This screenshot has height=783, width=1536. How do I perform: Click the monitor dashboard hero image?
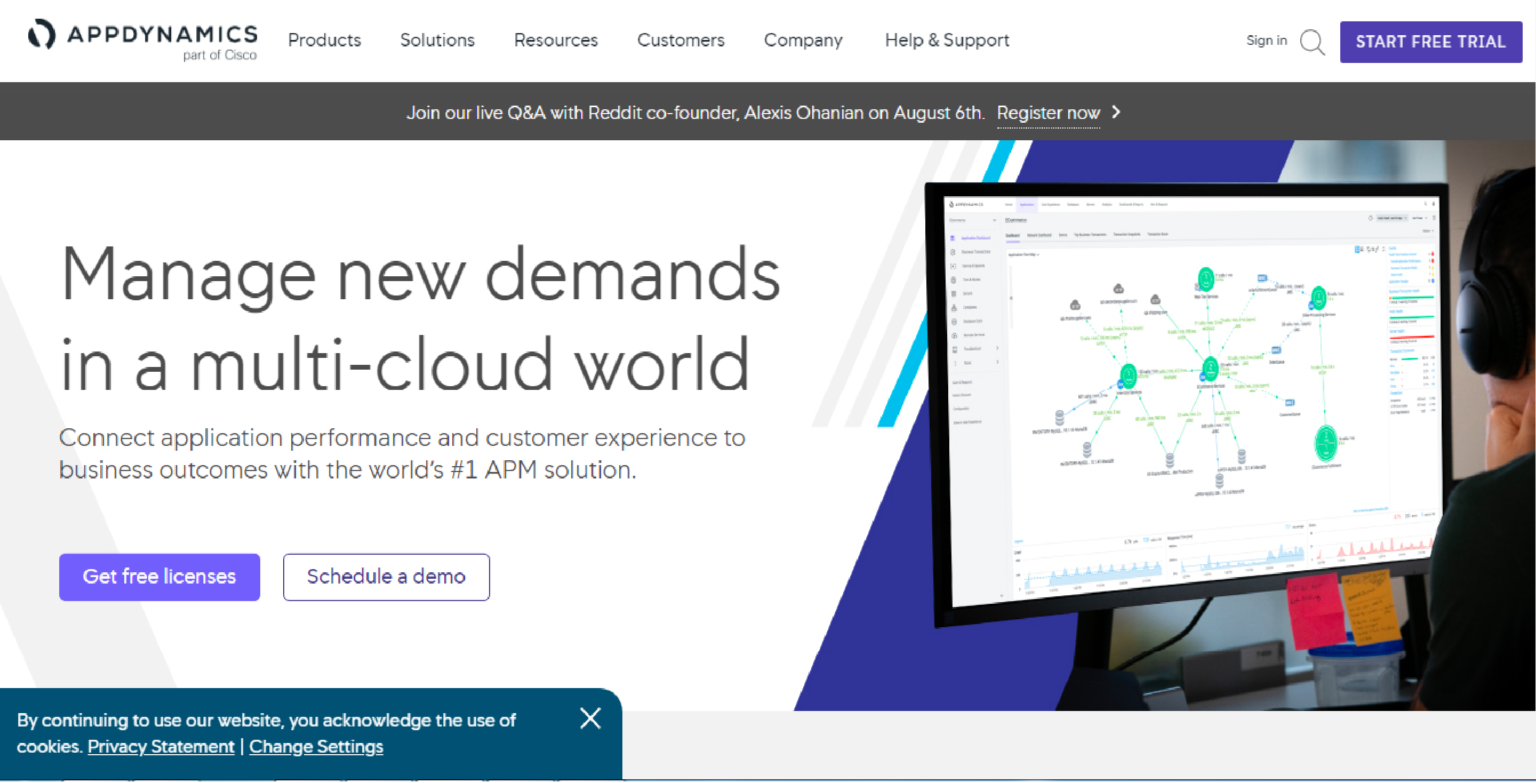pyautogui.click(x=1186, y=405)
